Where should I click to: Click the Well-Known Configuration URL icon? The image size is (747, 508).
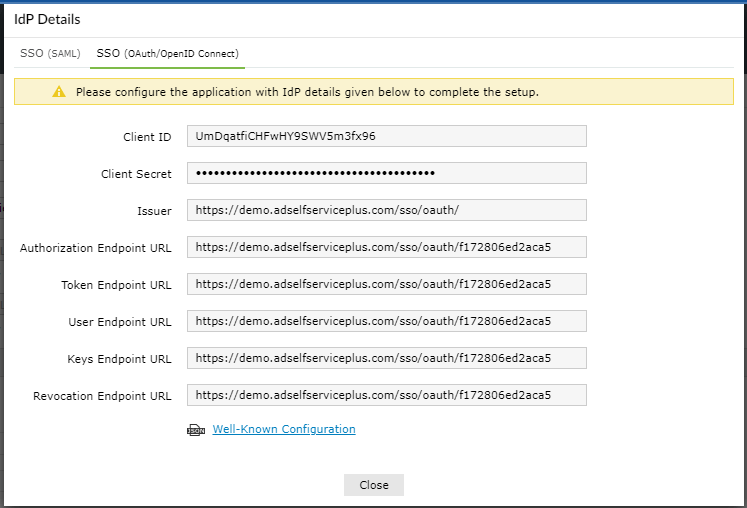pos(196,430)
